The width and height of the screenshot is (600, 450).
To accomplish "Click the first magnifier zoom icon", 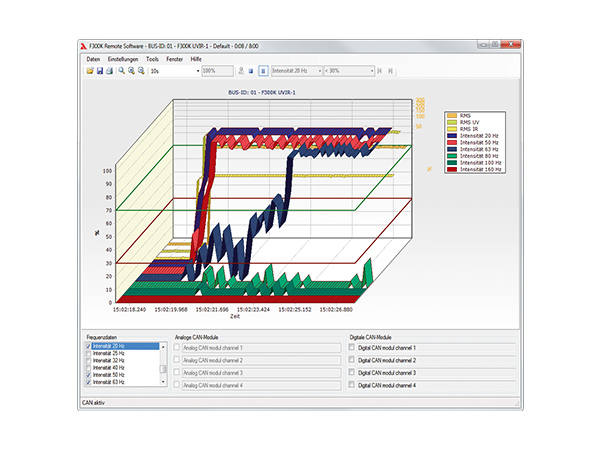I will pos(121,71).
